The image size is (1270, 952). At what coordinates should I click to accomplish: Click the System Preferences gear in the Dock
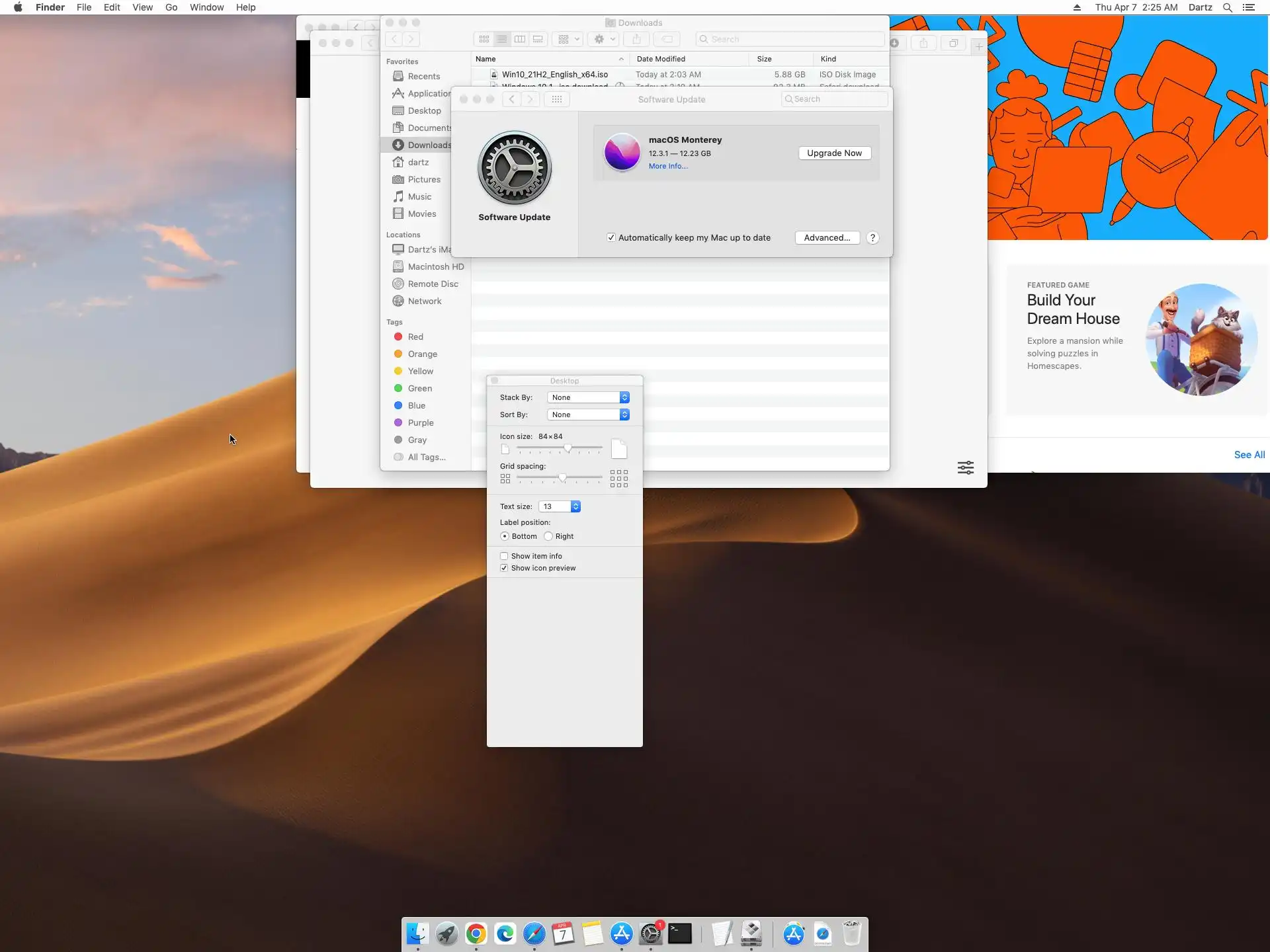(651, 933)
